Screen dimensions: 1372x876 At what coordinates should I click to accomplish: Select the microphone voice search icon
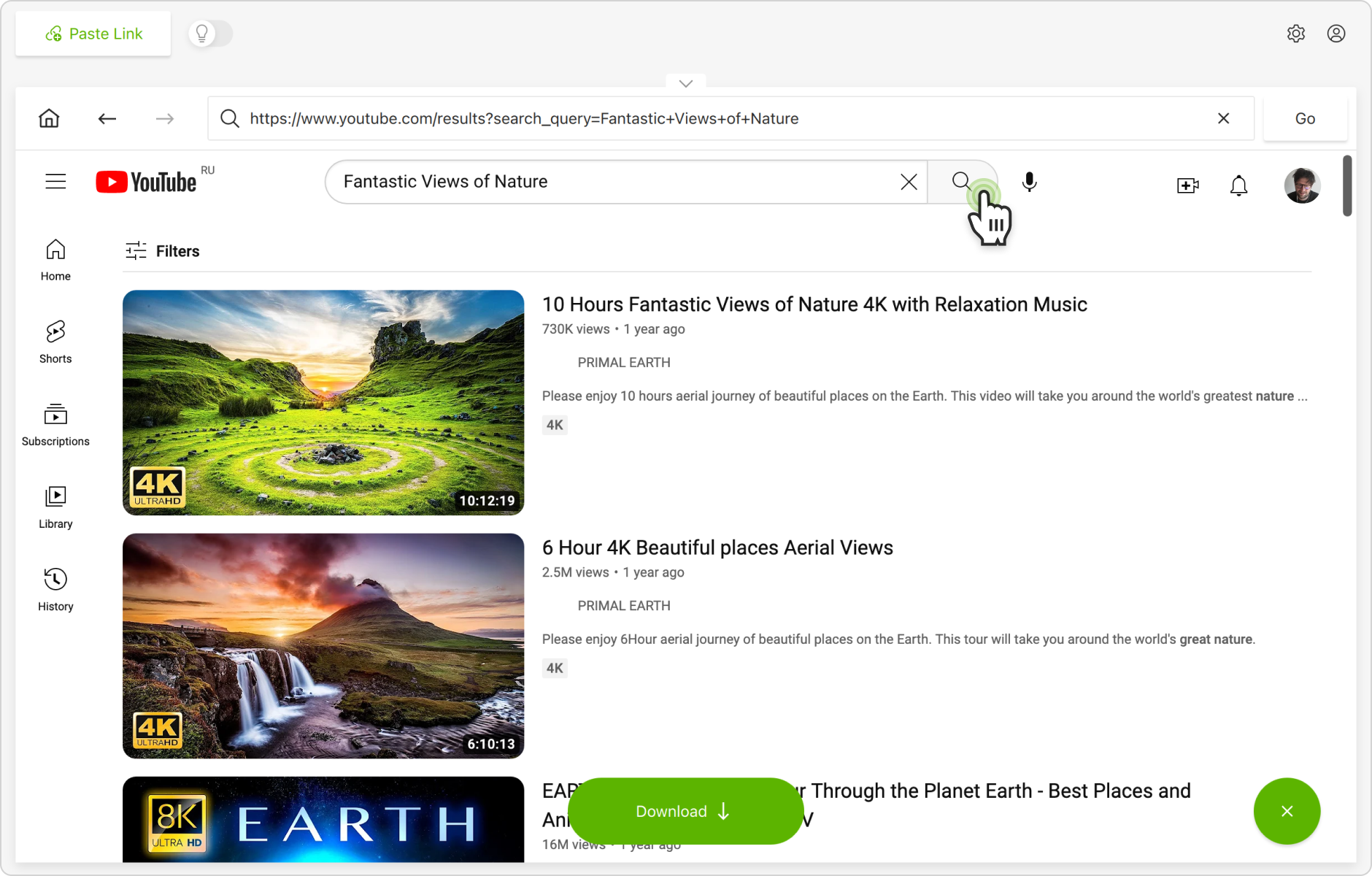click(1028, 182)
